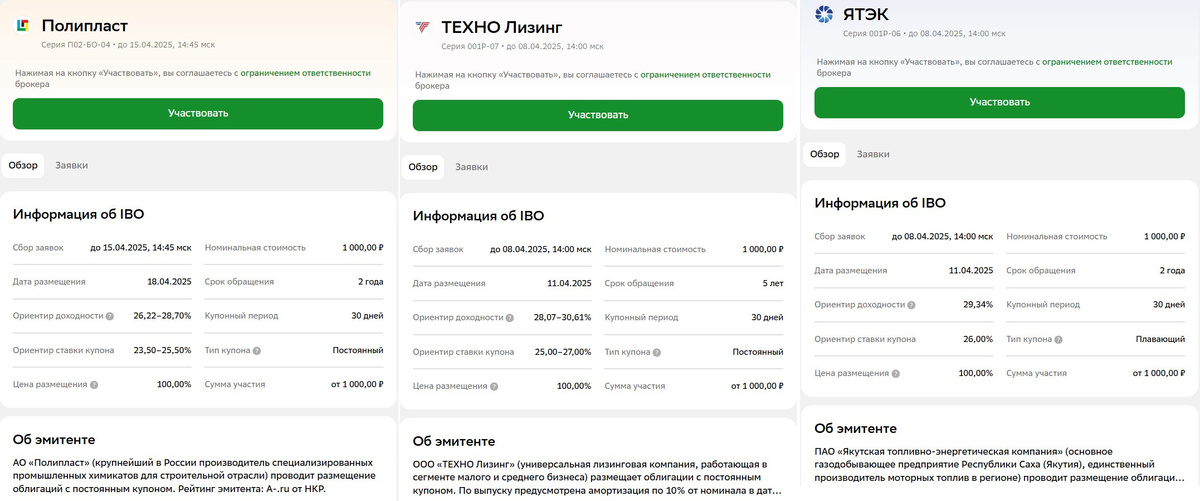Show Цена размещения hint for ТЕХНО Лизинг
The width and height of the screenshot is (1200, 501).
(x=495, y=386)
